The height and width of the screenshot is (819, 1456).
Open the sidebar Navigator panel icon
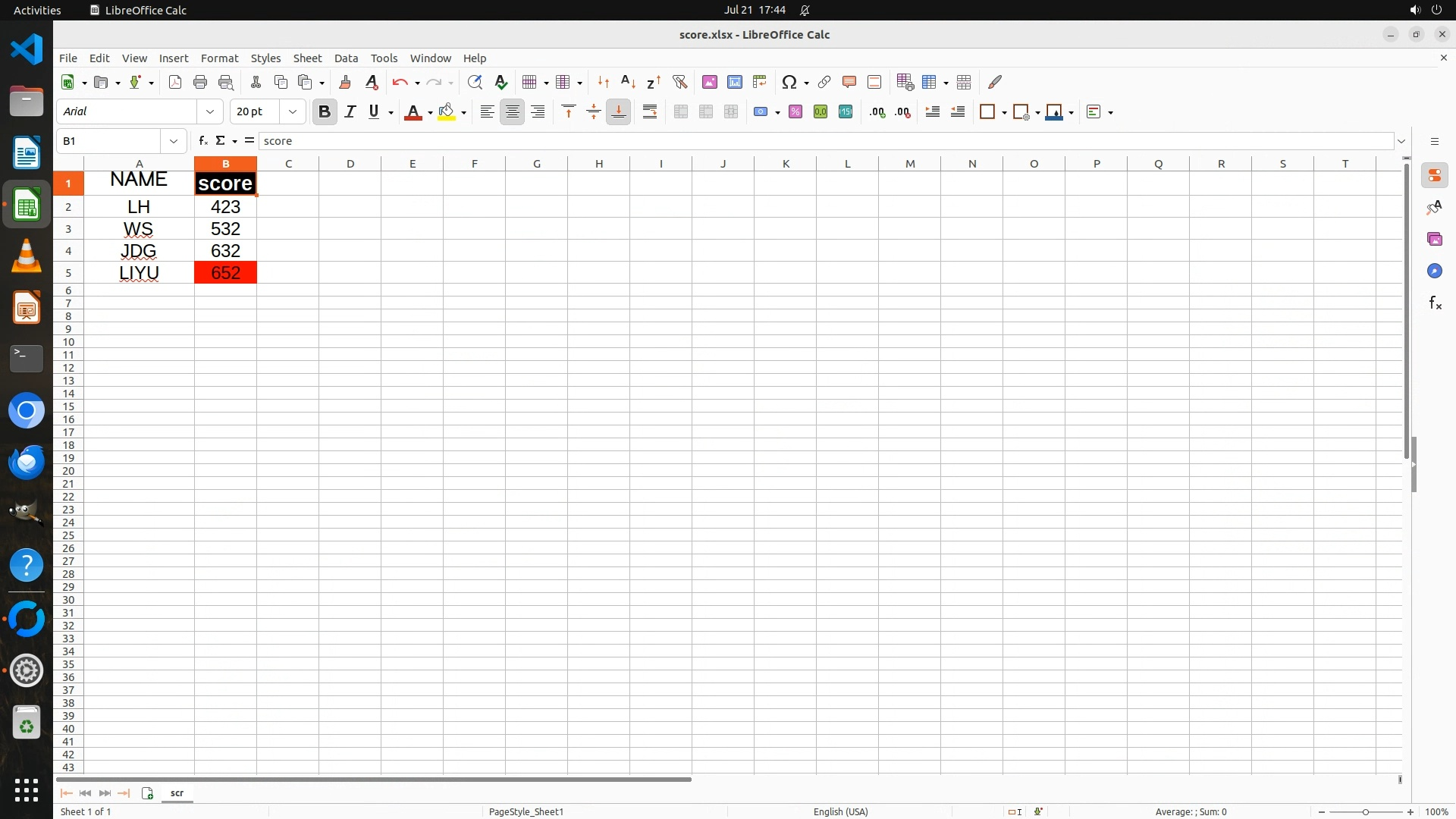click(1434, 271)
